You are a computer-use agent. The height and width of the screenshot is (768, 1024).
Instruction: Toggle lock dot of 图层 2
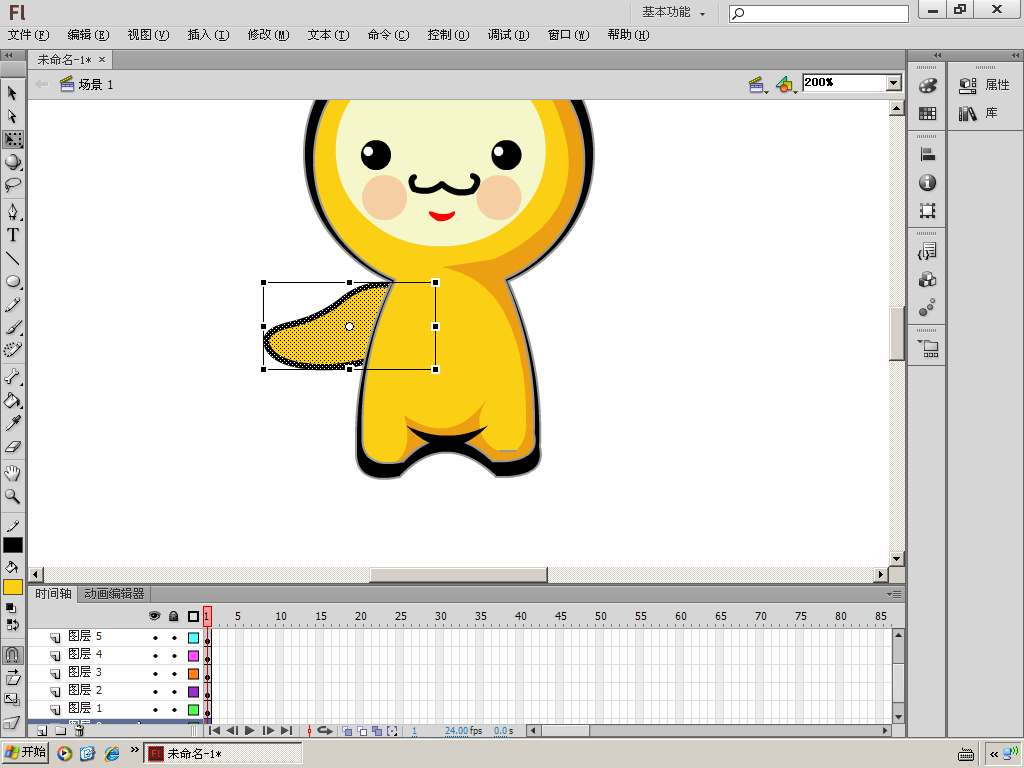tap(174, 692)
